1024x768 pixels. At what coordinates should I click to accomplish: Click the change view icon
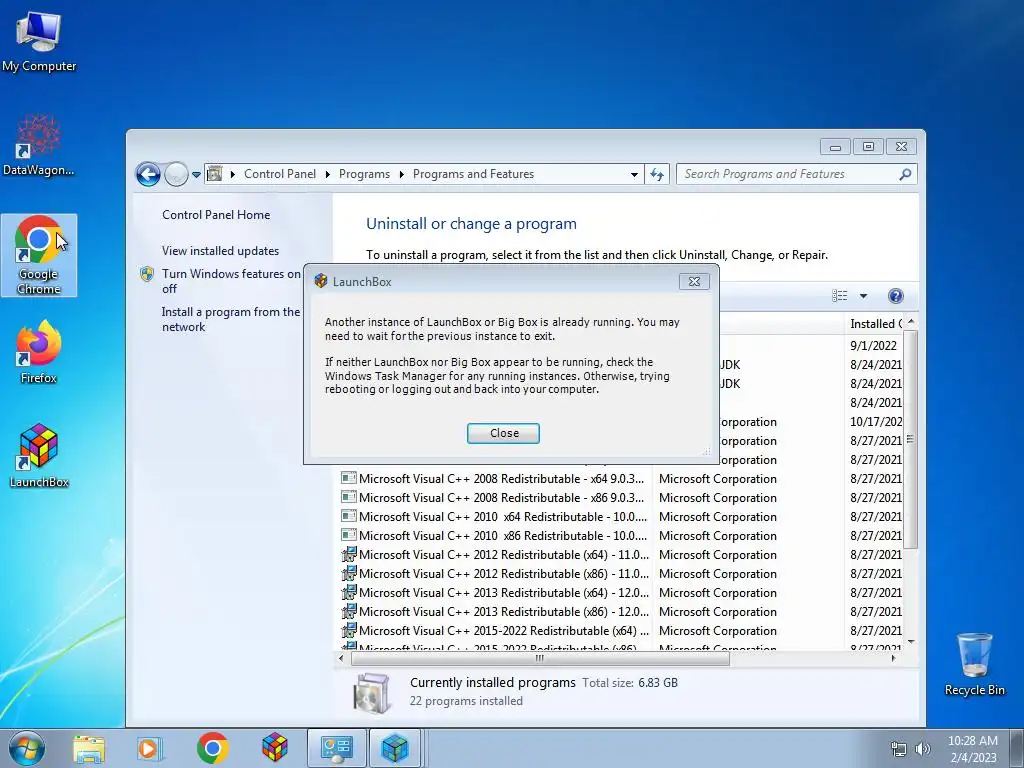point(840,296)
